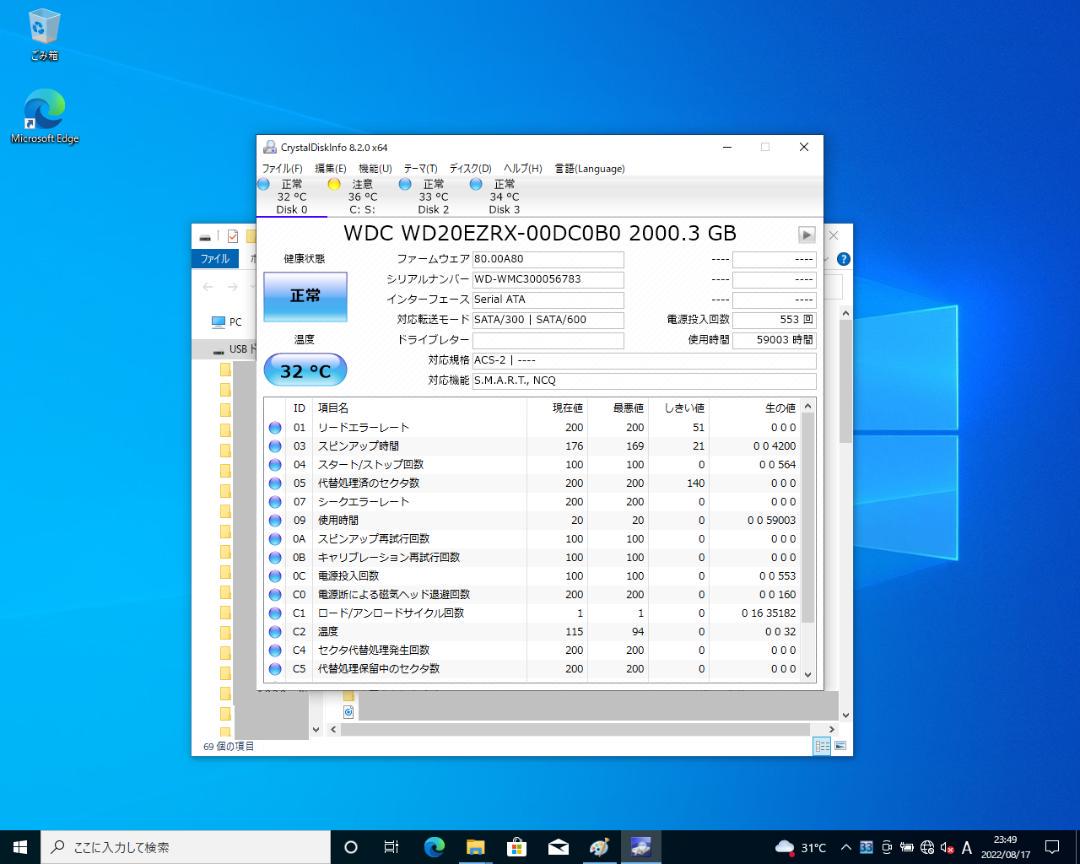Image resolution: width=1080 pixels, height=864 pixels.
Task: Click CrystalDiskInfo title bar app icon
Action: click(x=270, y=147)
